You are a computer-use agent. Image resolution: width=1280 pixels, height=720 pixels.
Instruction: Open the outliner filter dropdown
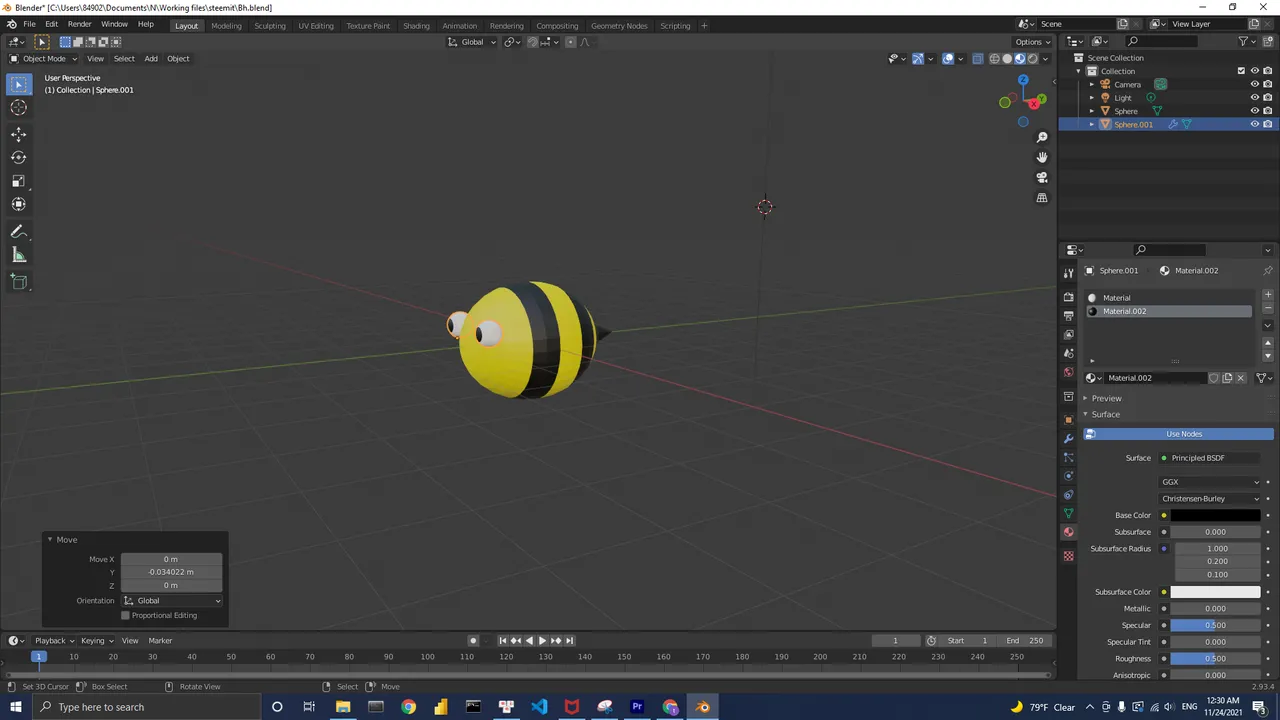click(x=1247, y=41)
